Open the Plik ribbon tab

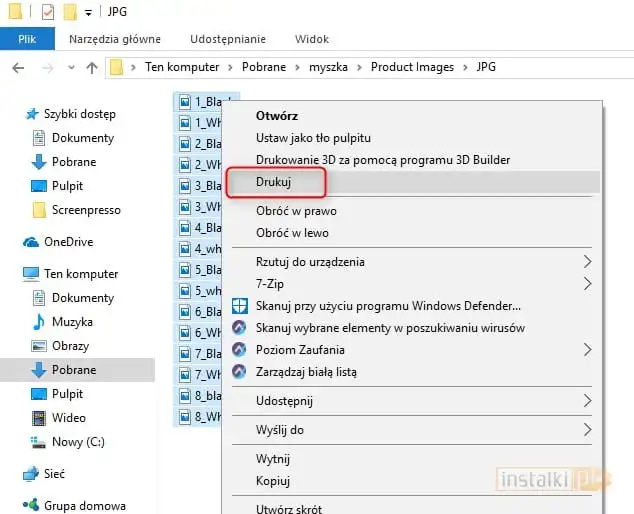click(x=27, y=39)
